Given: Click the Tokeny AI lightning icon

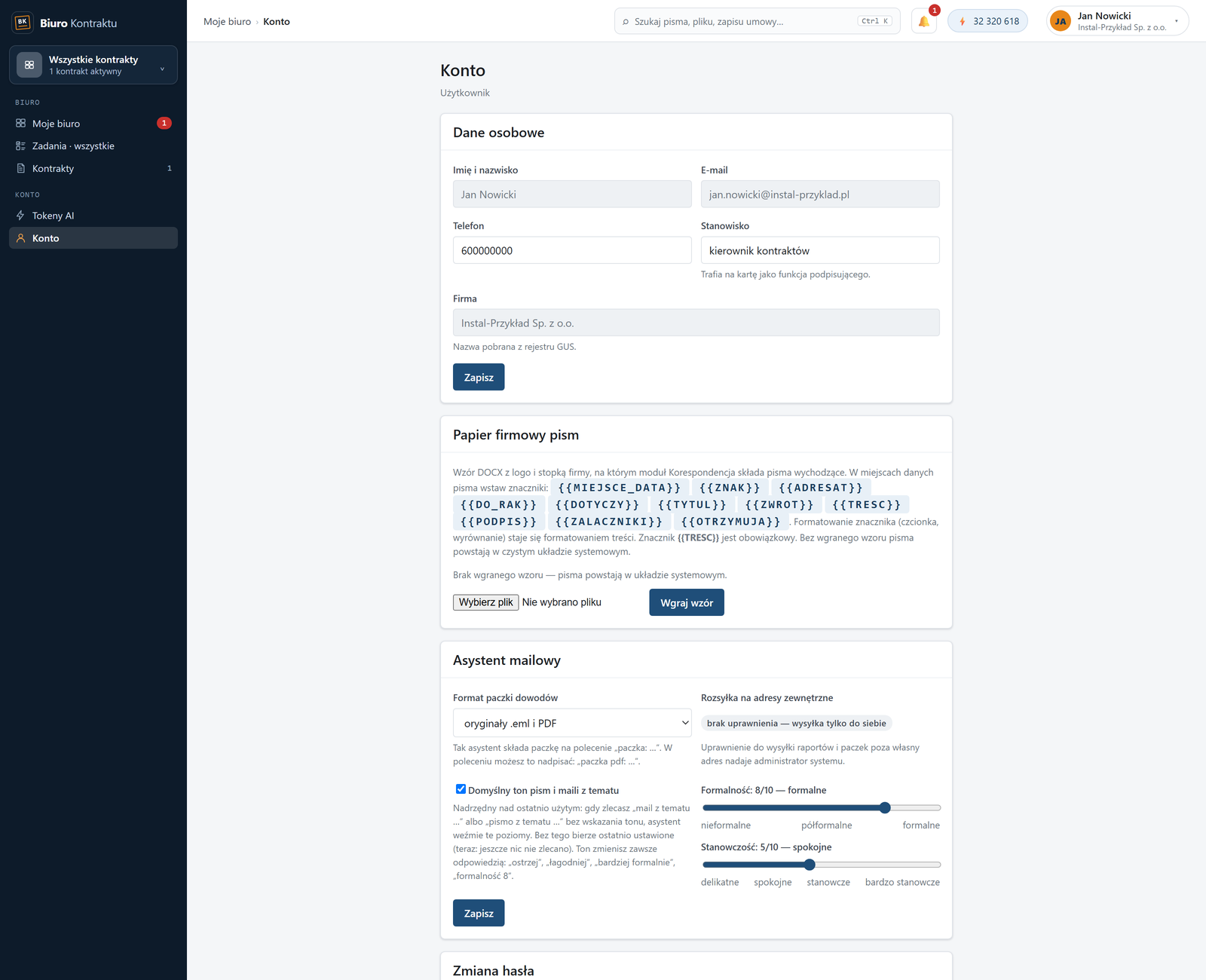Looking at the screenshot, I should tap(21, 216).
